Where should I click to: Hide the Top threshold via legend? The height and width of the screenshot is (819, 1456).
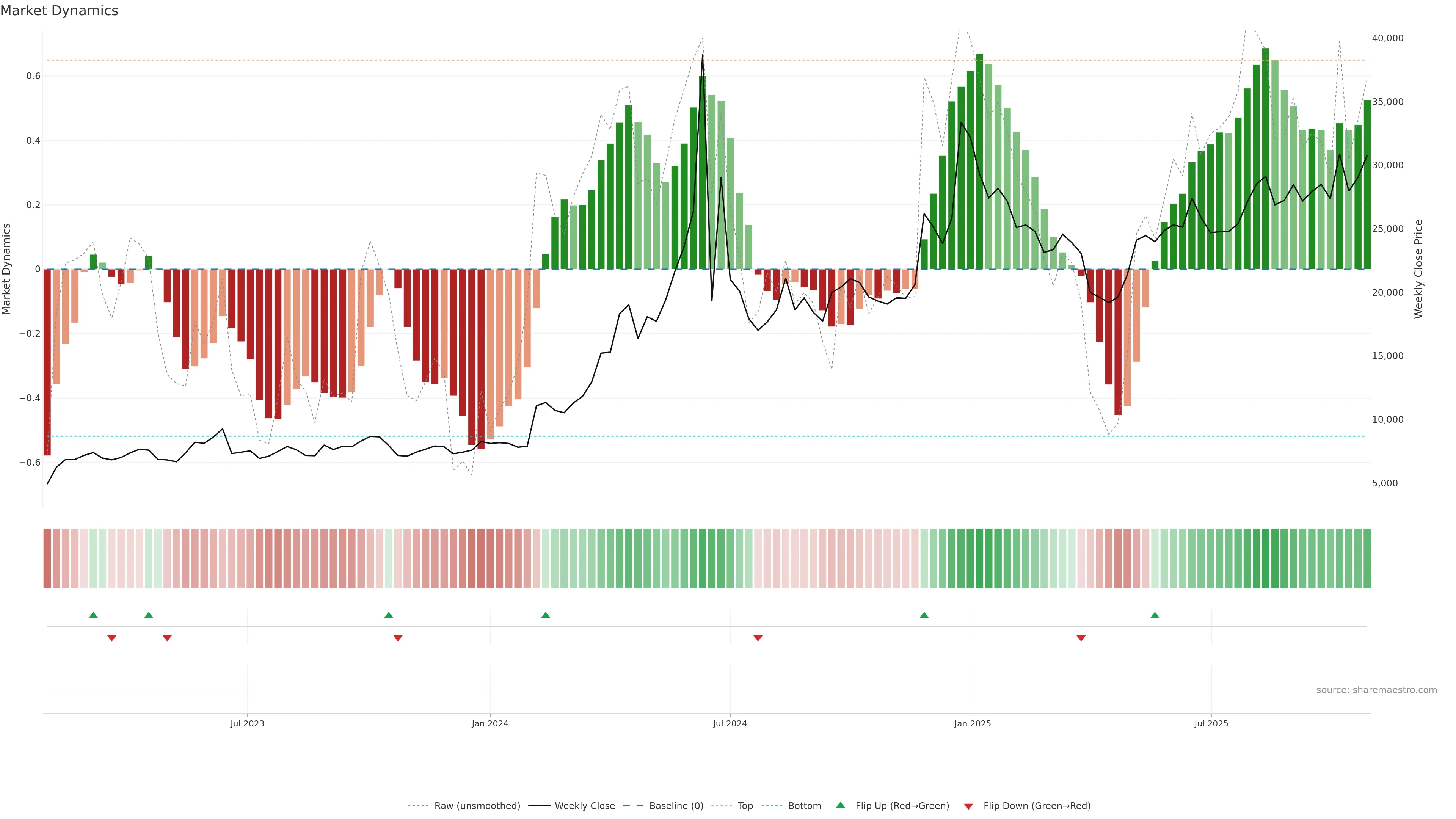[x=745, y=806]
